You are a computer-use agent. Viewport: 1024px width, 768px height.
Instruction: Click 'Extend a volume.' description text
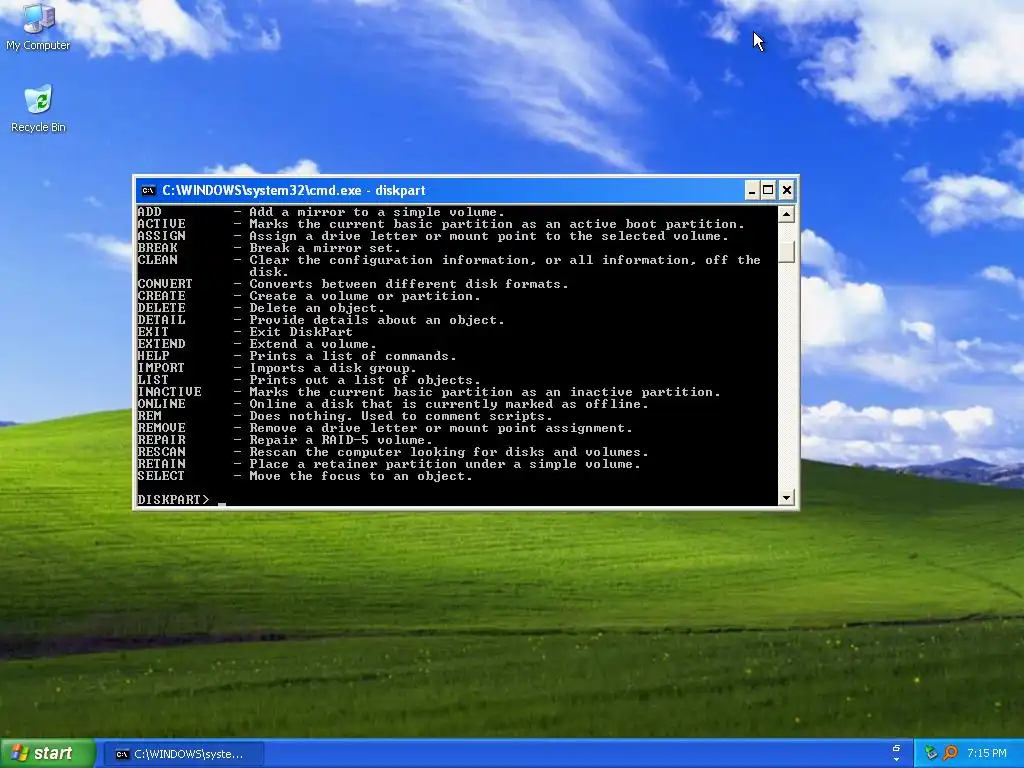click(x=313, y=344)
